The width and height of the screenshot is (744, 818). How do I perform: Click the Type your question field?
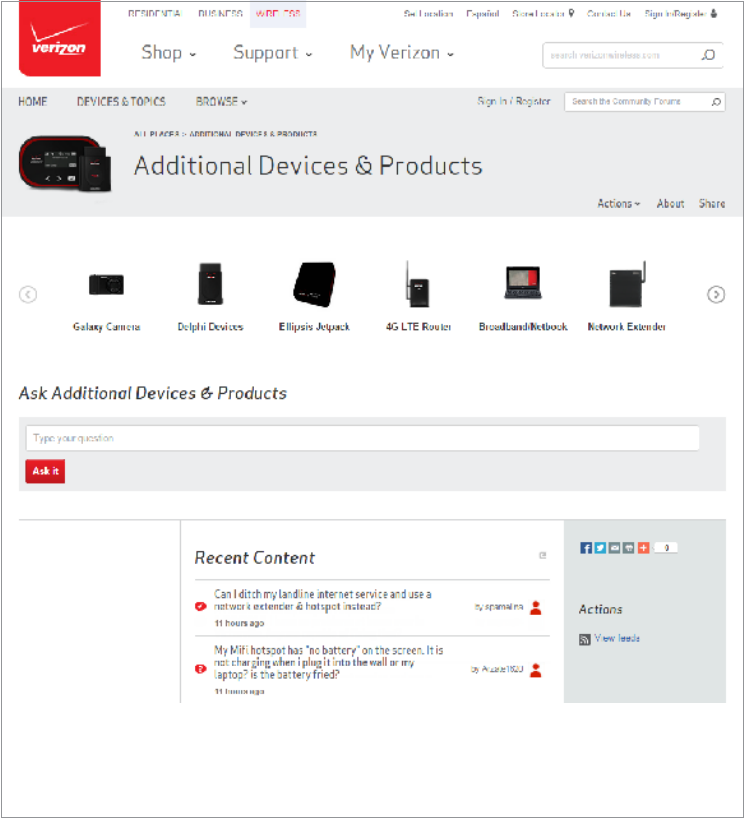(363, 438)
